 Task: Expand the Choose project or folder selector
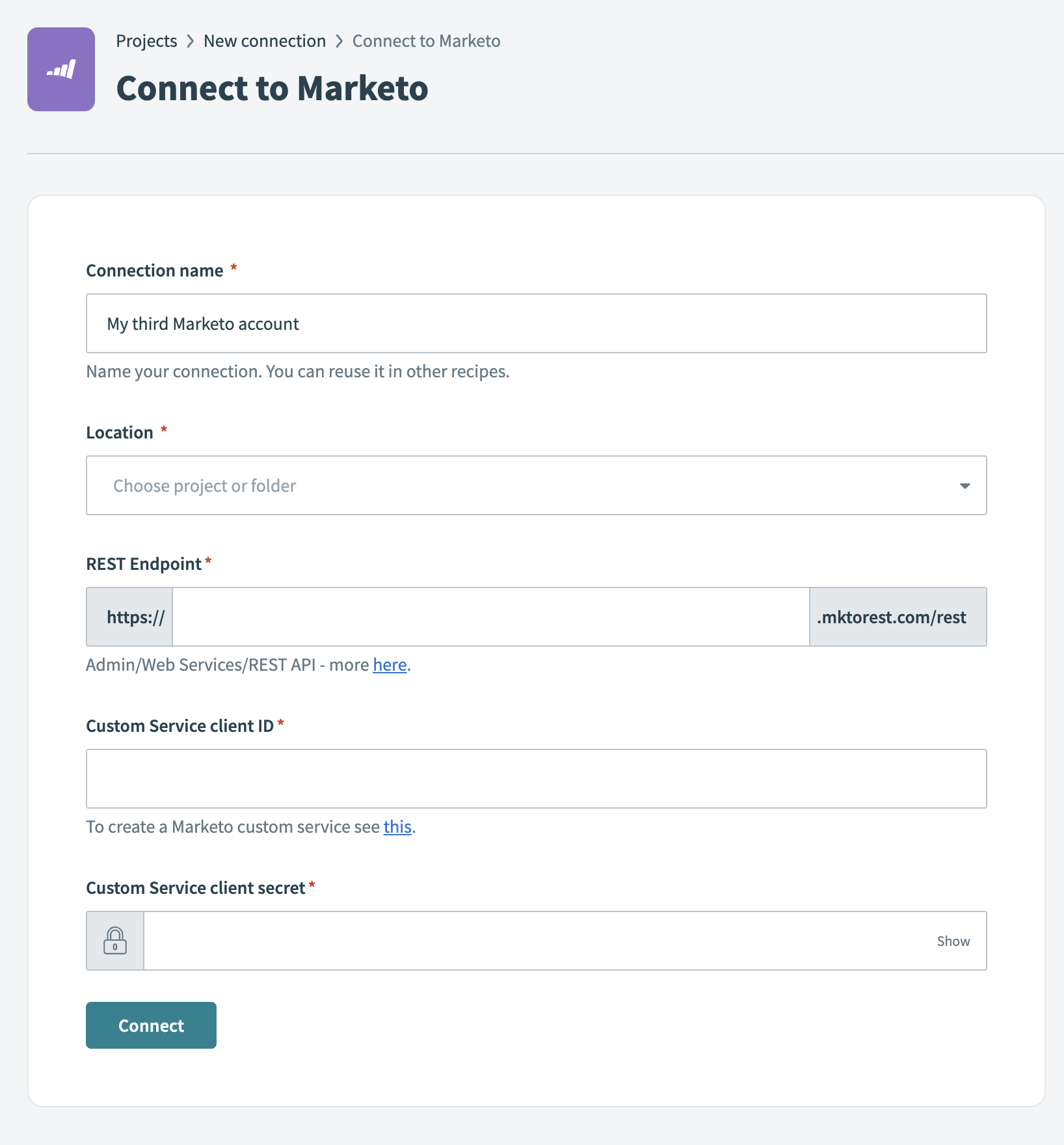536,485
